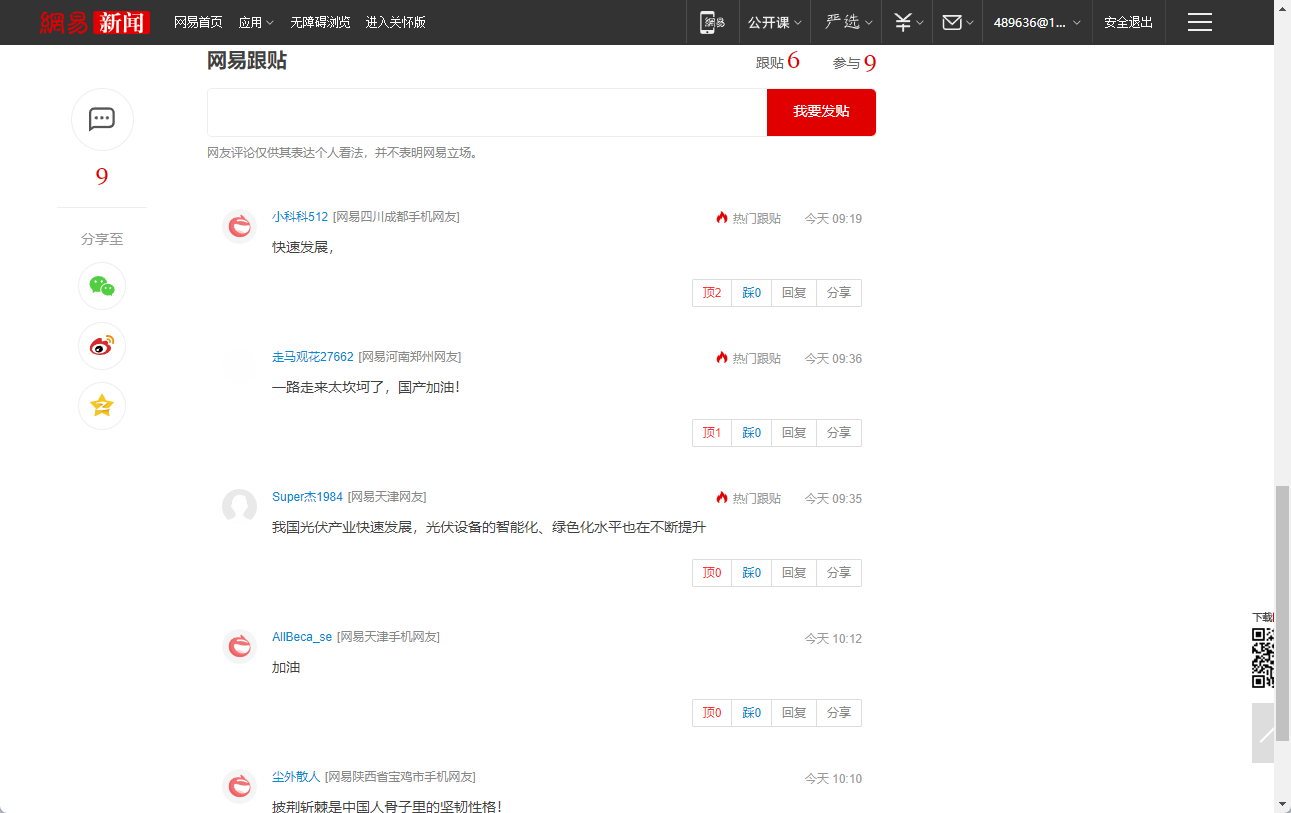Click timestamp 今天 09:19
The width and height of the screenshot is (1291, 813).
(x=833, y=218)
